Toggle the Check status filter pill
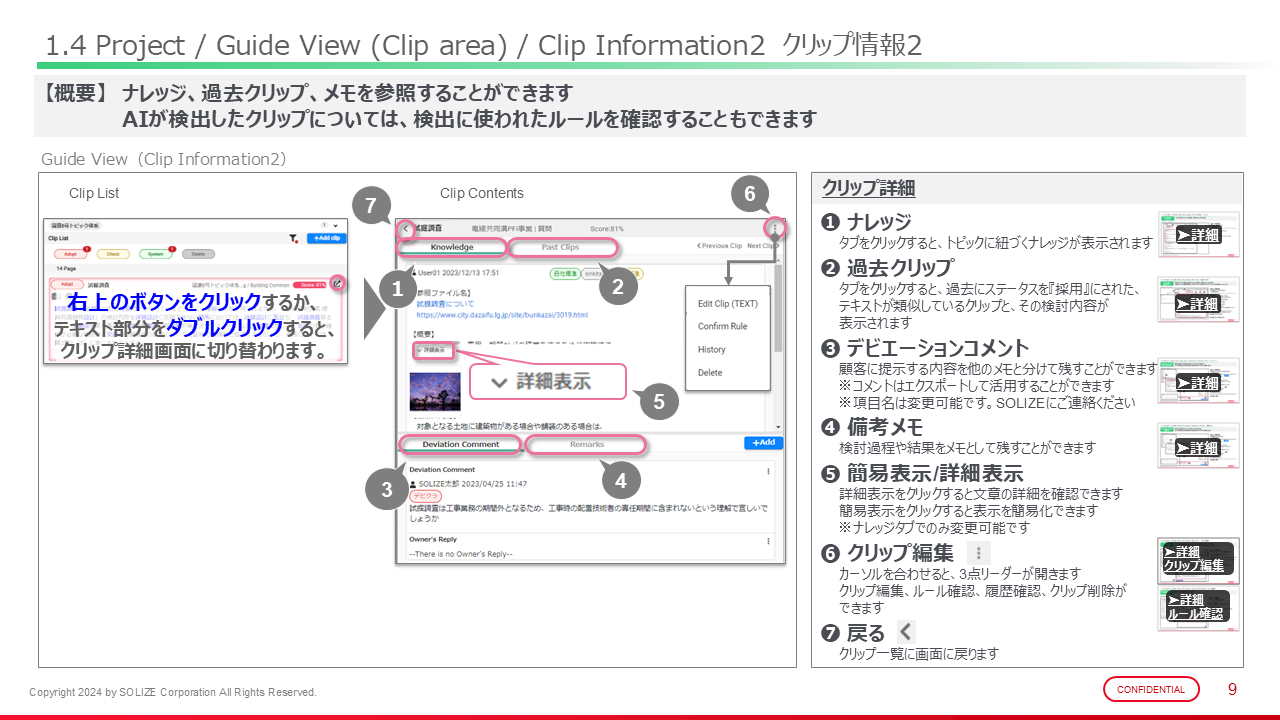This screenshot has width=1280, height=720. pyautogui.click(x=113, y=254)
